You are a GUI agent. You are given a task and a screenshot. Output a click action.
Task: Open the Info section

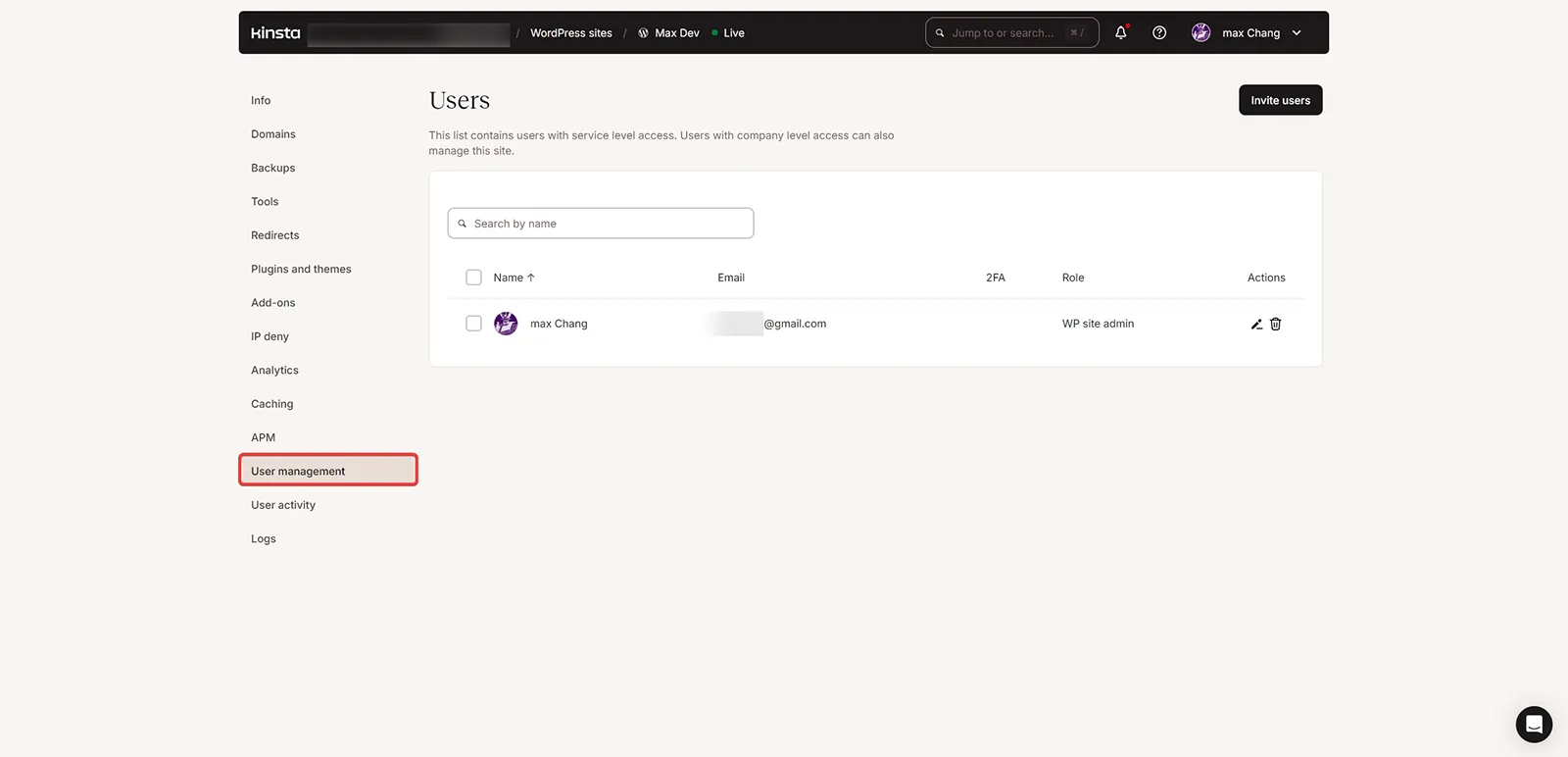pyautogui.click(x=261, y=100)
